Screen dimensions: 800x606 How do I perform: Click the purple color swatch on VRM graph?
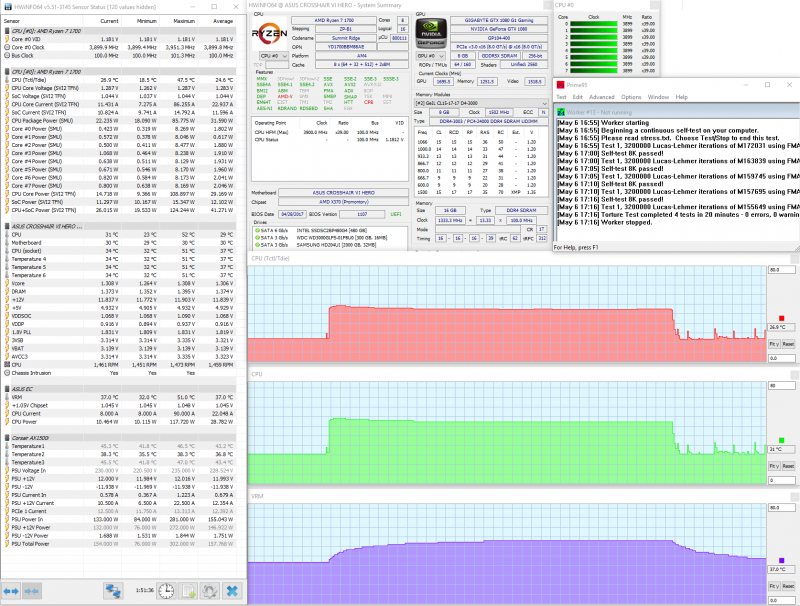pos(782,561)
